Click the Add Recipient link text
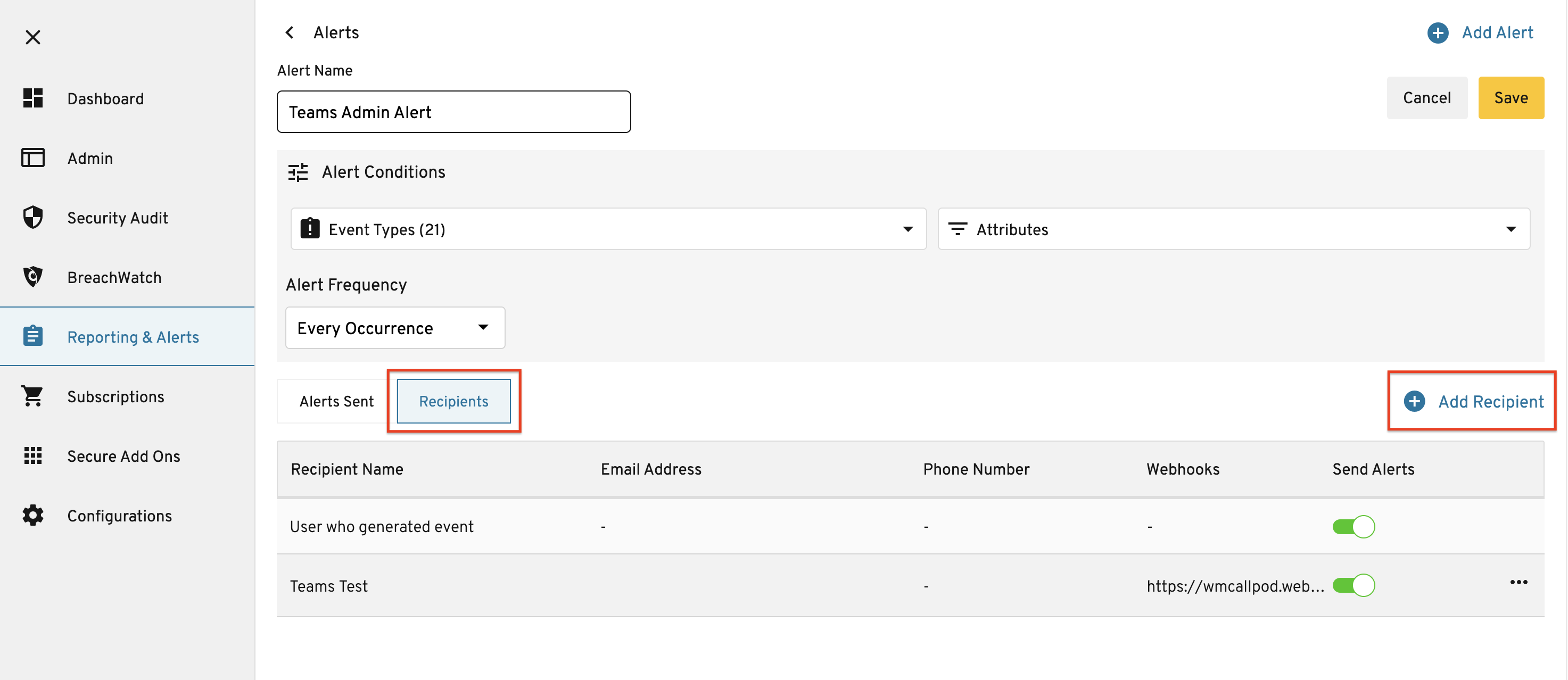The image size is (1568, 680). click(x=1491, y=402)
